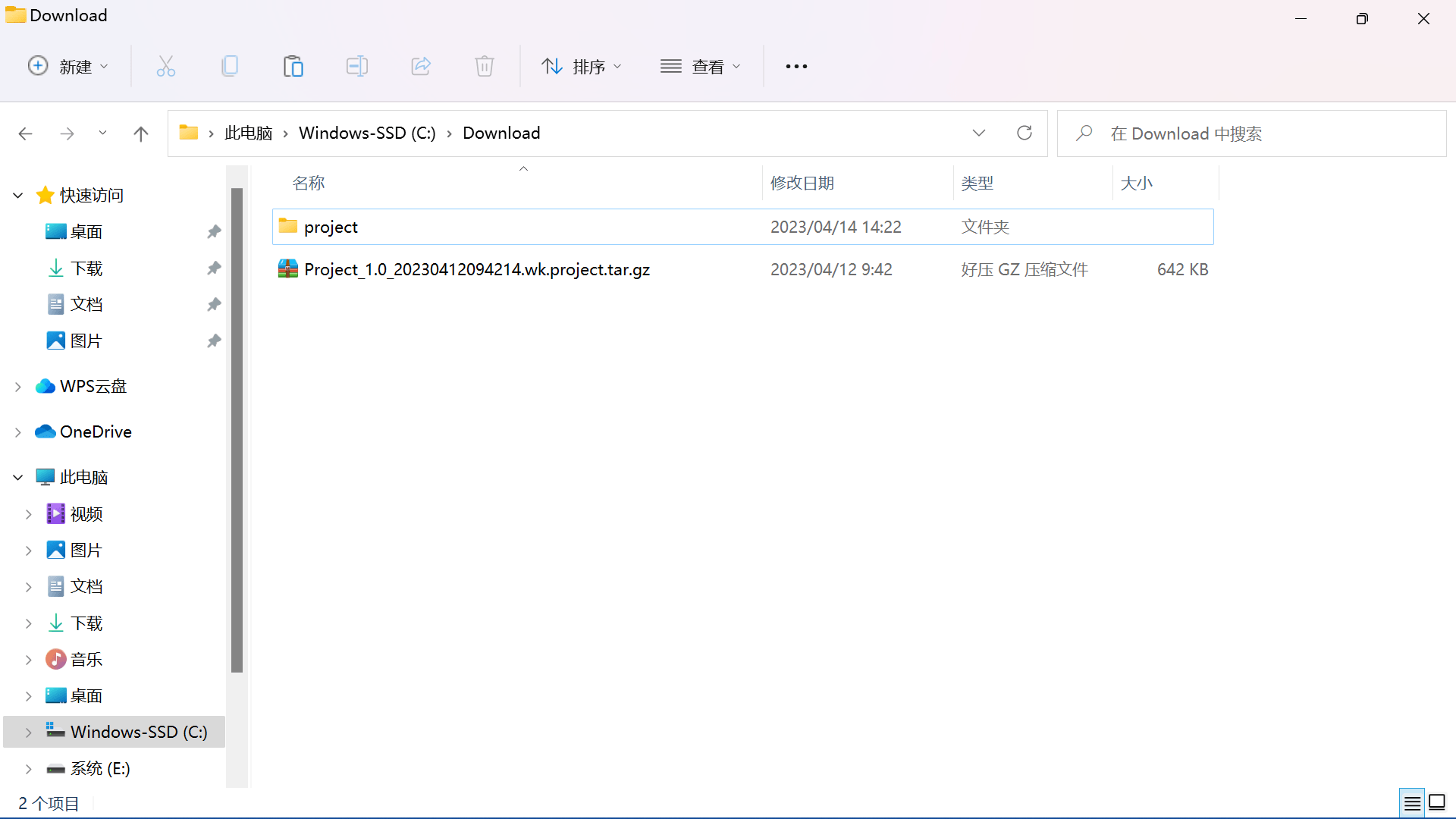The width and height of the screenshot is (1456, 819).
Task: Open recent locations dropdown arrow
Action: pos(102,133)
